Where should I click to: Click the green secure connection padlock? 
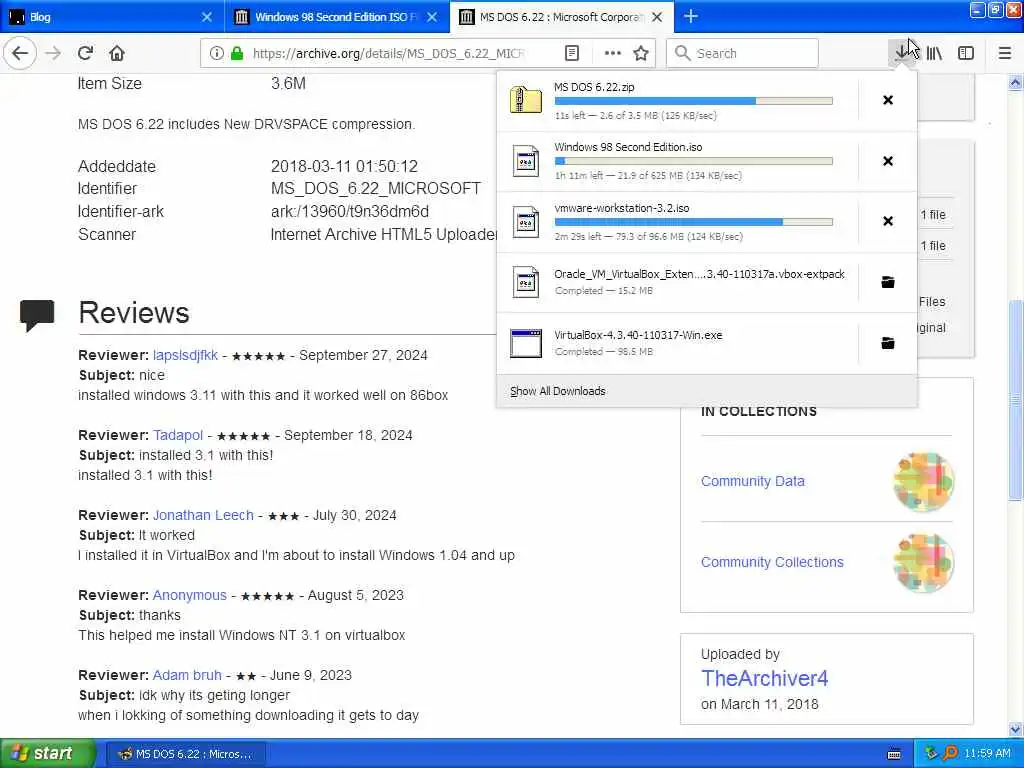tap(237, 53)
